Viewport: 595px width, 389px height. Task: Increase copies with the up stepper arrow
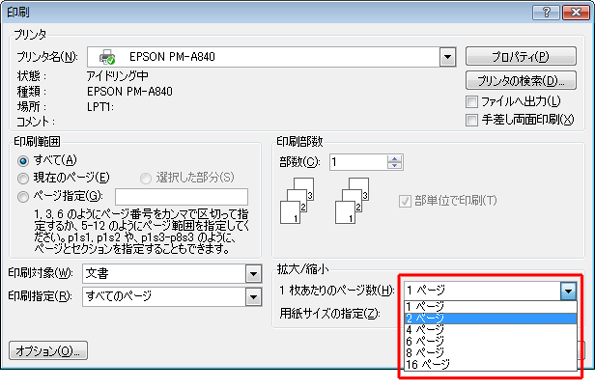pyautogui.click(x=395, y=159)
